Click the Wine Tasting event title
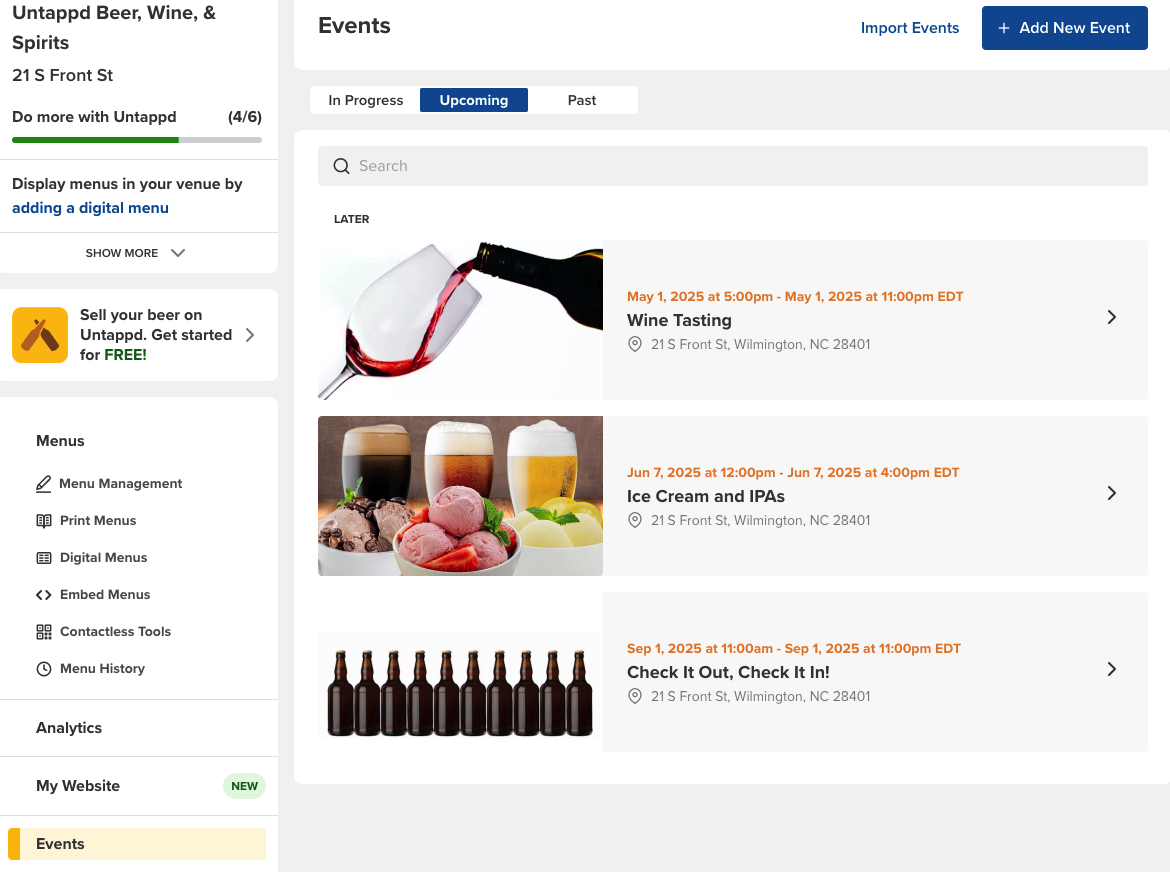 tap(679, 321)
